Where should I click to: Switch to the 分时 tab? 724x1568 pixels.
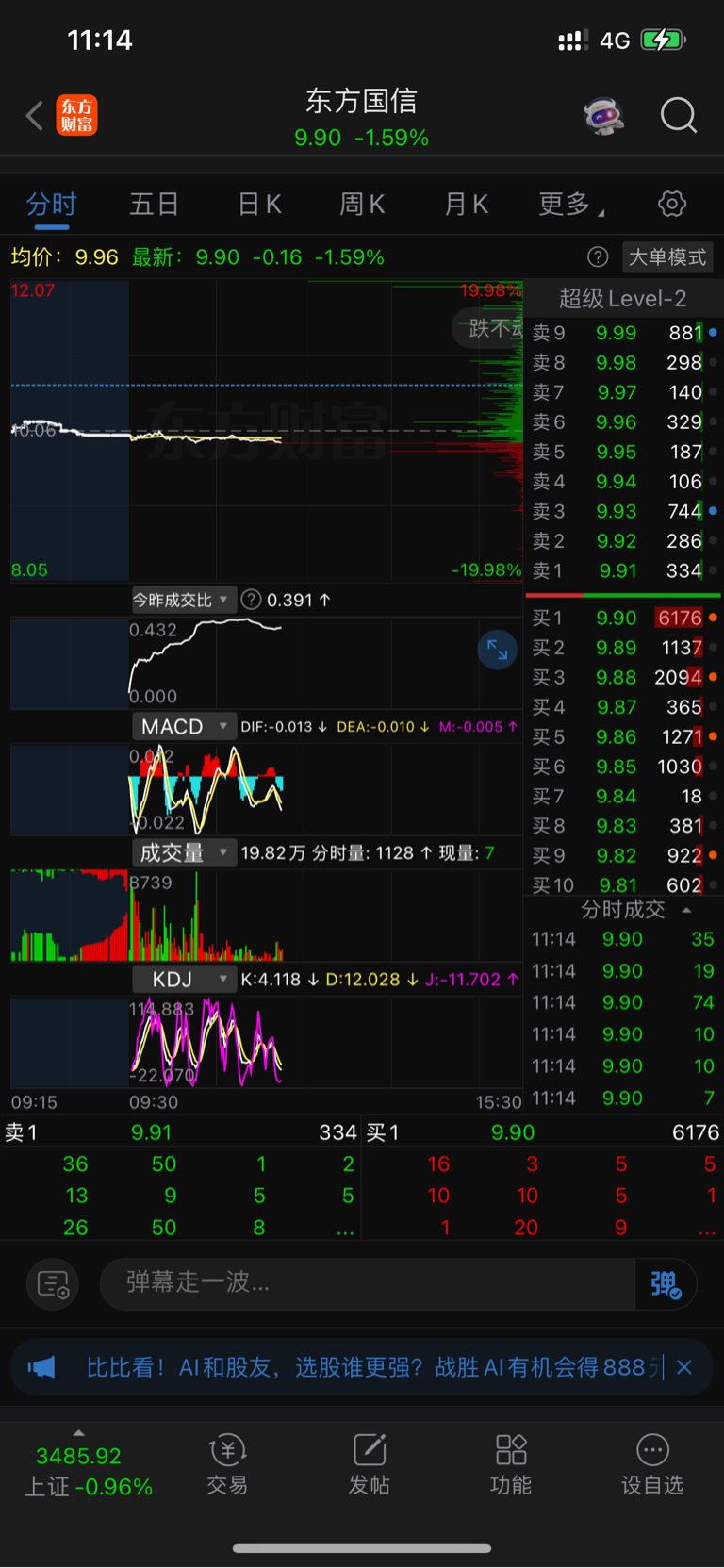[x=51, y=204]
